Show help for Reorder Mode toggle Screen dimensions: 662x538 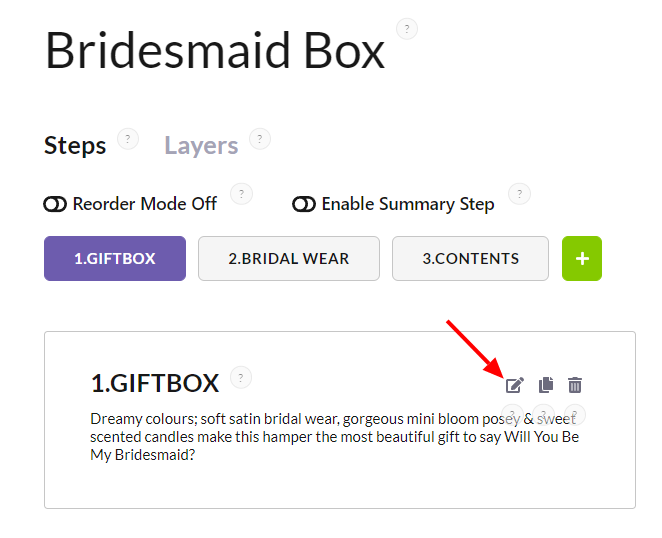click(x=241, y=194)
